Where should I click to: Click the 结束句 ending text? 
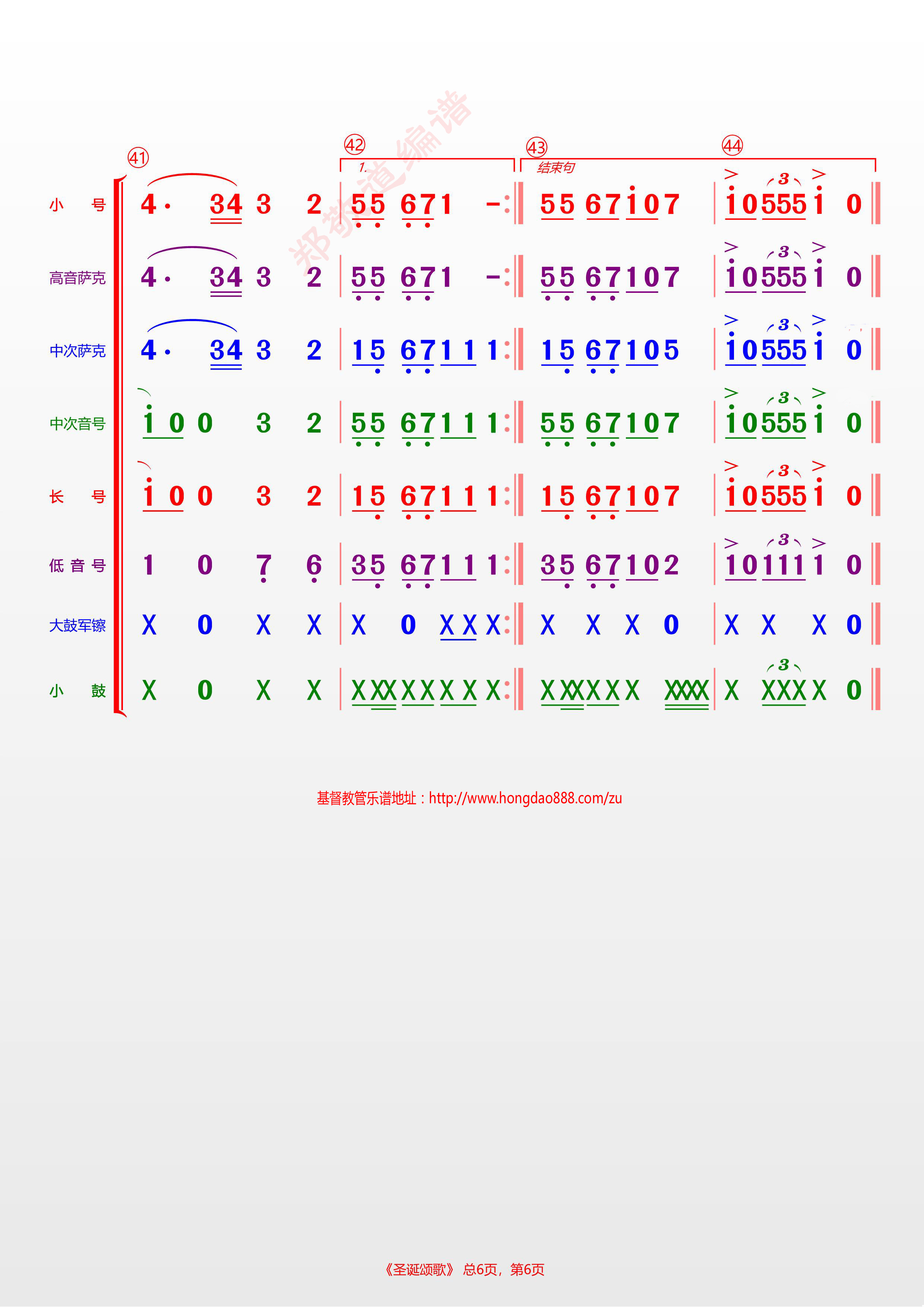pos(556,167)
